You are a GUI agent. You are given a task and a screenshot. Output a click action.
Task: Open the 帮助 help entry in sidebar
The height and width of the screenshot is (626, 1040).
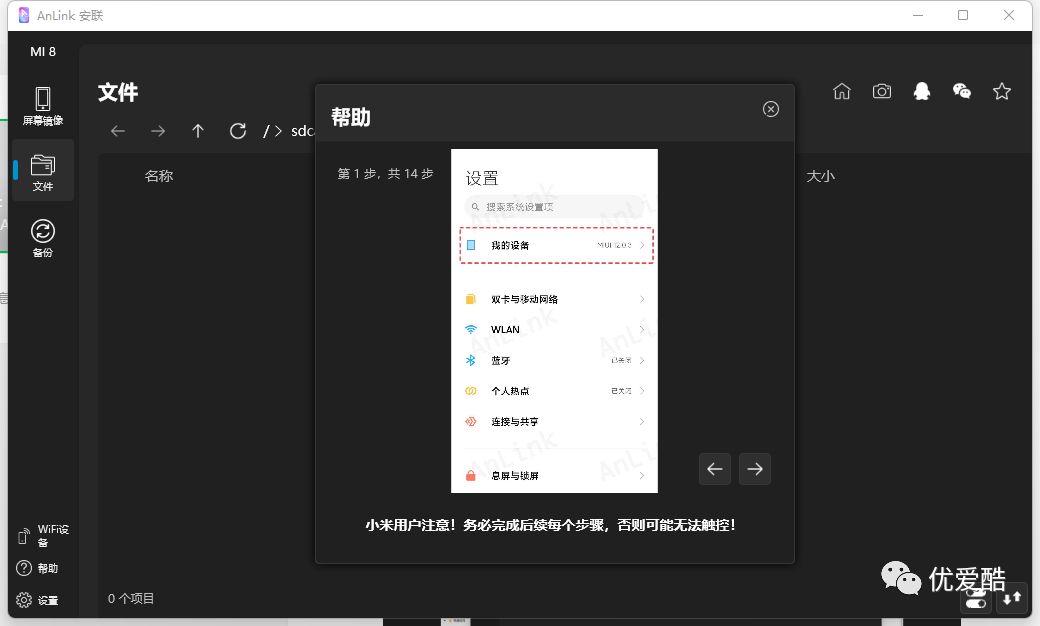(x=37, y=568)
